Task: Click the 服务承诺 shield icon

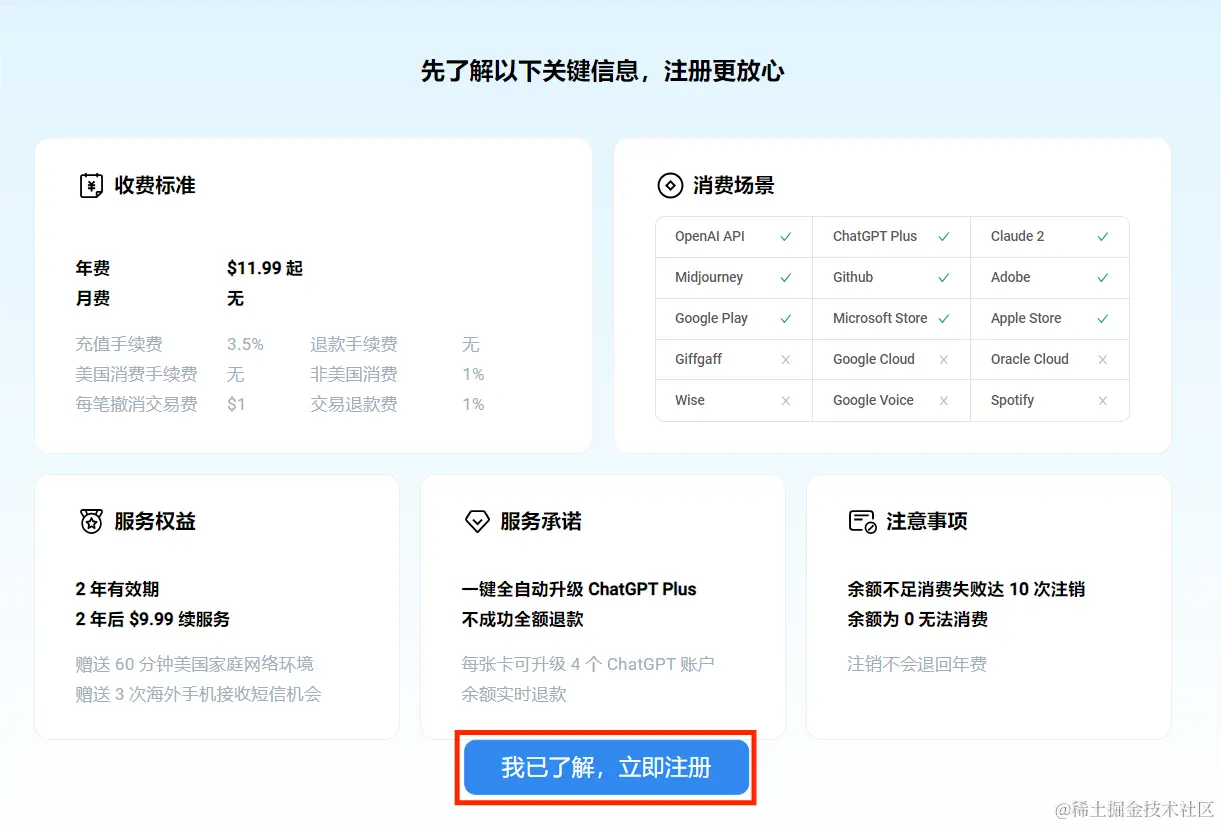Action: point(477,521)
